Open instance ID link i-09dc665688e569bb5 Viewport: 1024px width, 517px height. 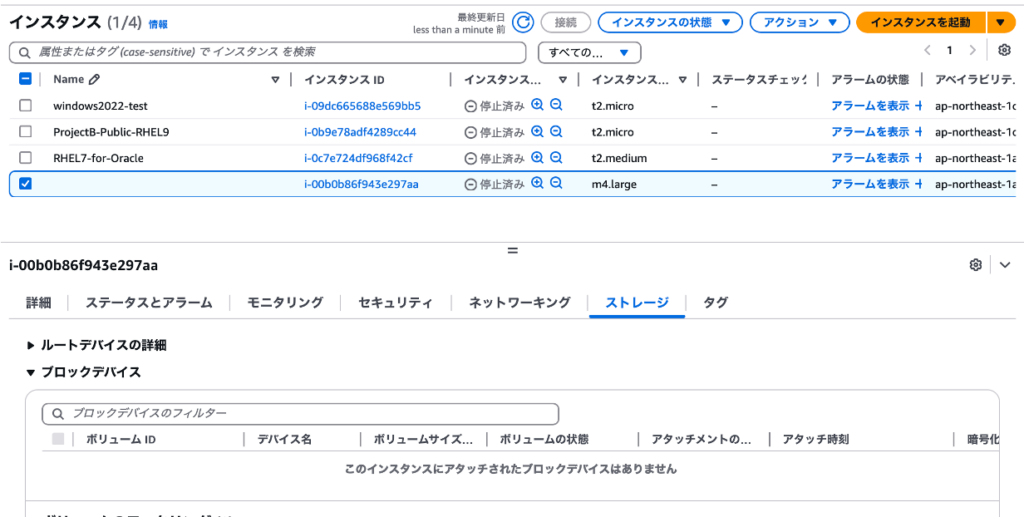(362, 106)
